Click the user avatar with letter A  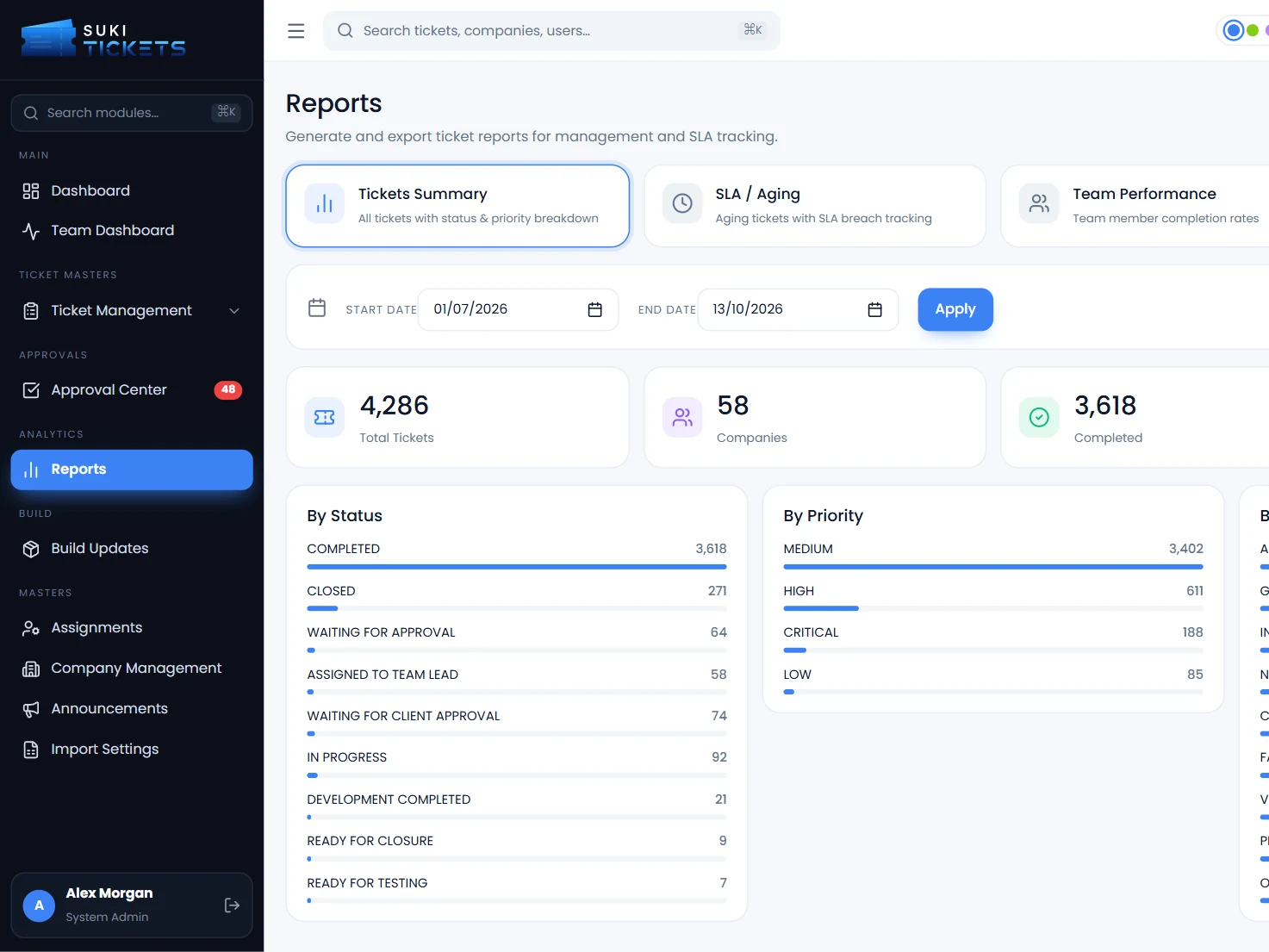tap(39, 905)
